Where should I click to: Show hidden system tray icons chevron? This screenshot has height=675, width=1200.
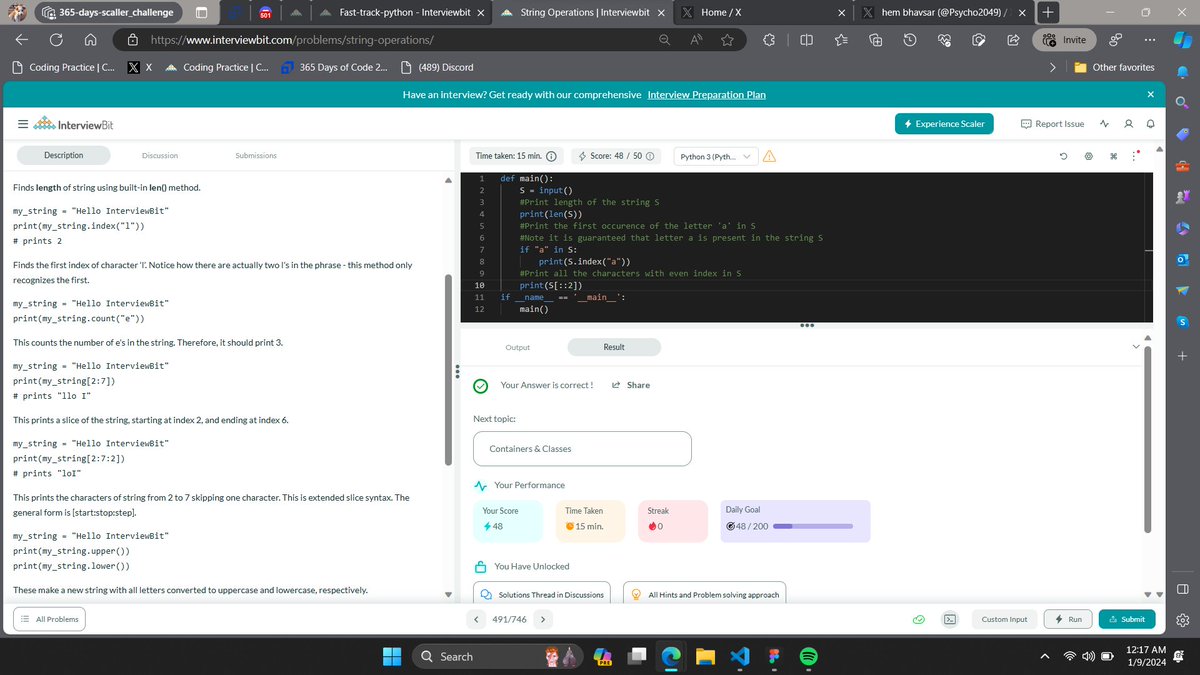coord(1044,657)
